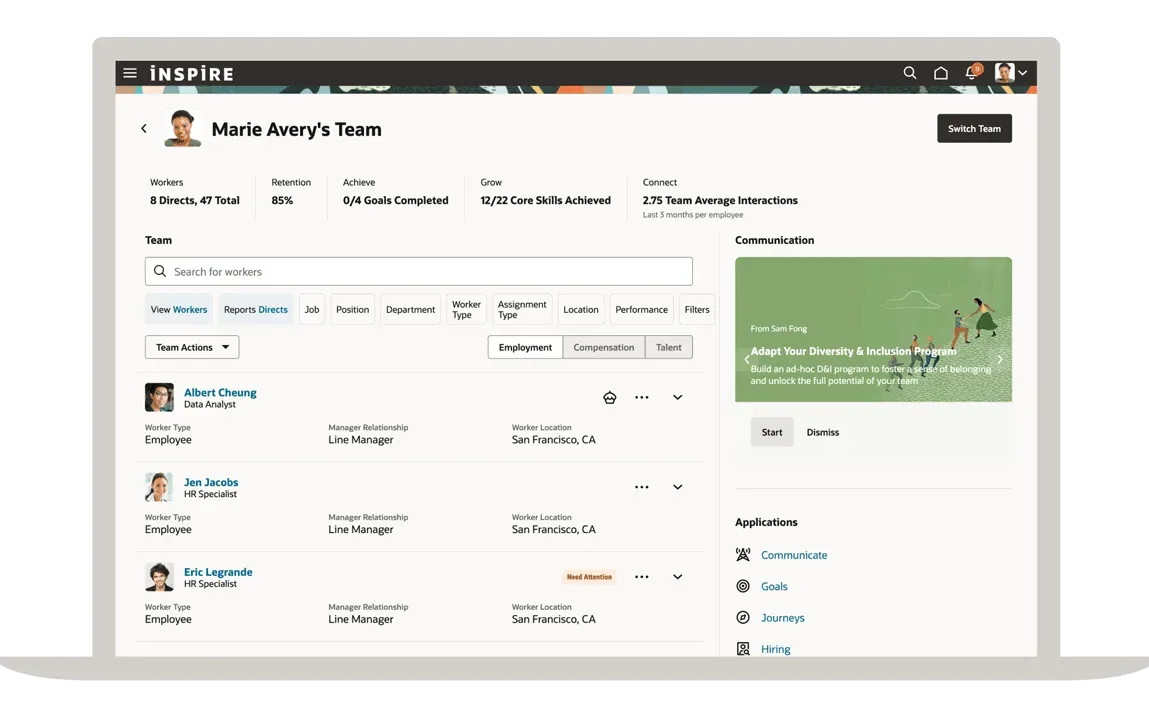1149x725 pixels.
Task: Expand Eric Legrande's row chevron
Action: [678, 577]
